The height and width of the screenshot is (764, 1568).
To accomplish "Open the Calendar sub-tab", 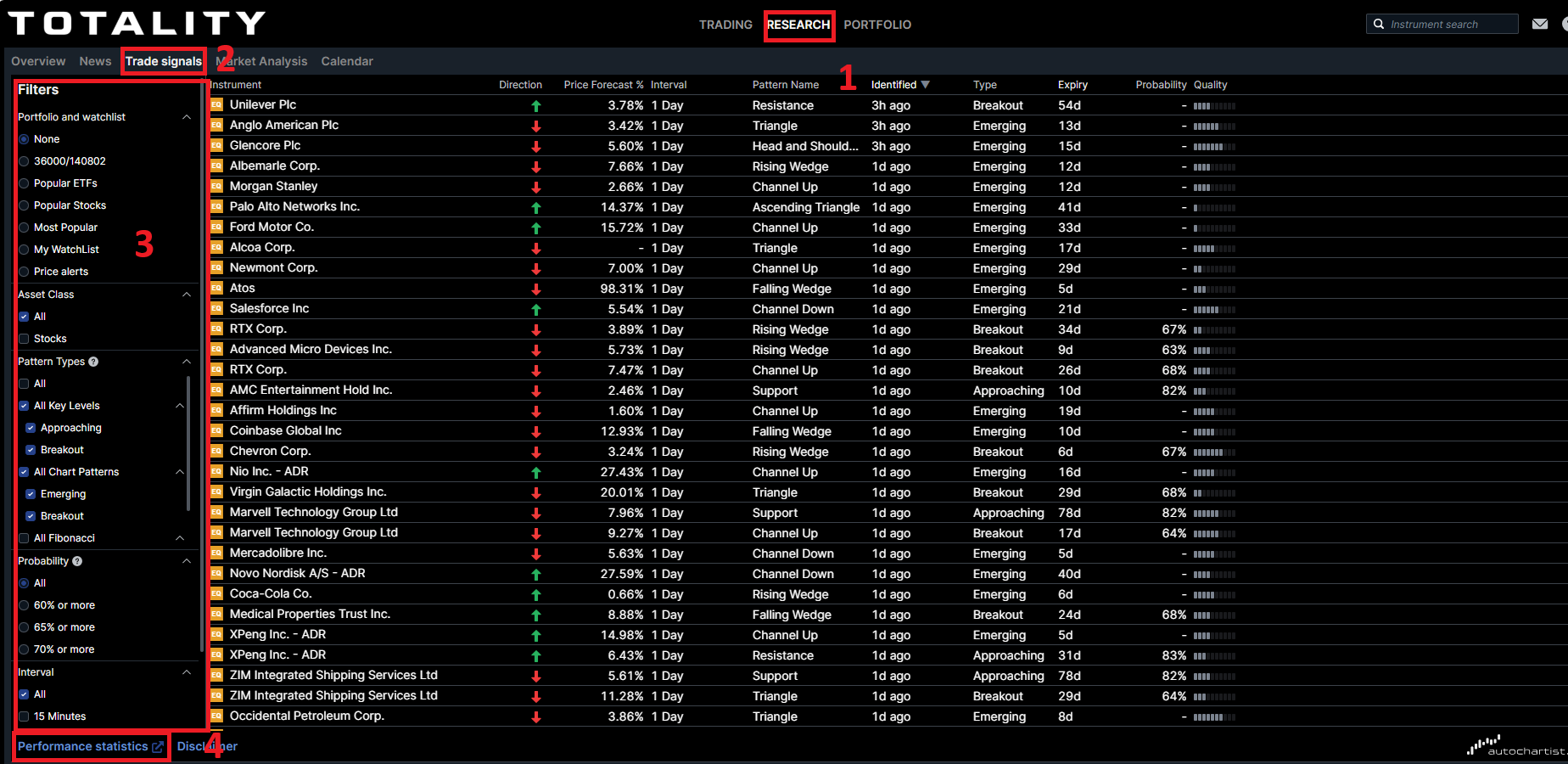I will pyautogui.click(x=347, y=61).
